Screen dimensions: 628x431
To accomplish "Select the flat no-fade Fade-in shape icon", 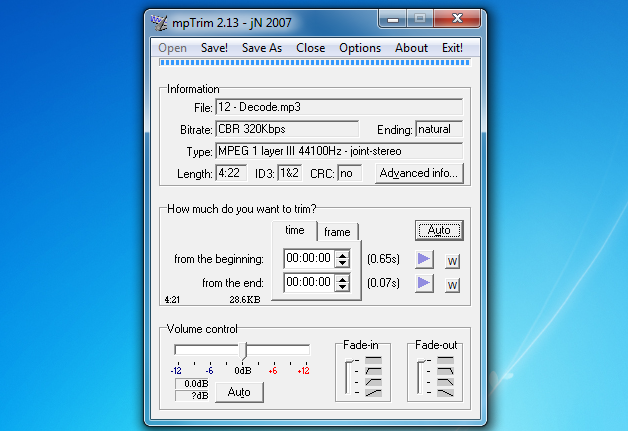I will pos(373,360).
